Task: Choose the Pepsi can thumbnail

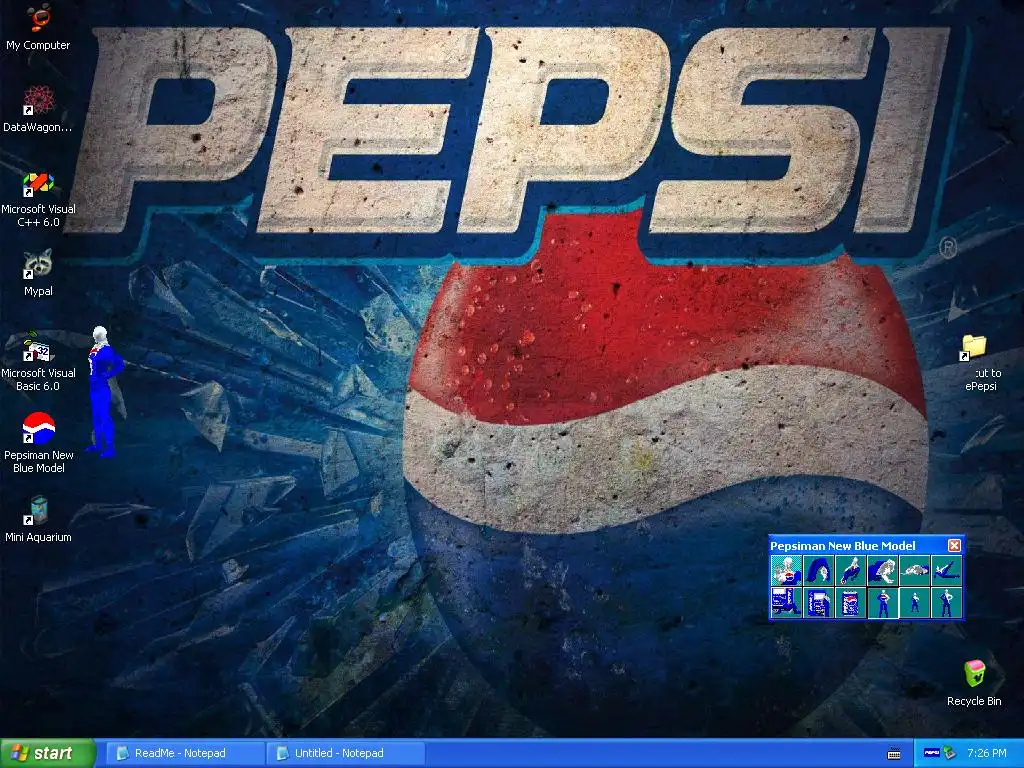Action: point(850,602)
